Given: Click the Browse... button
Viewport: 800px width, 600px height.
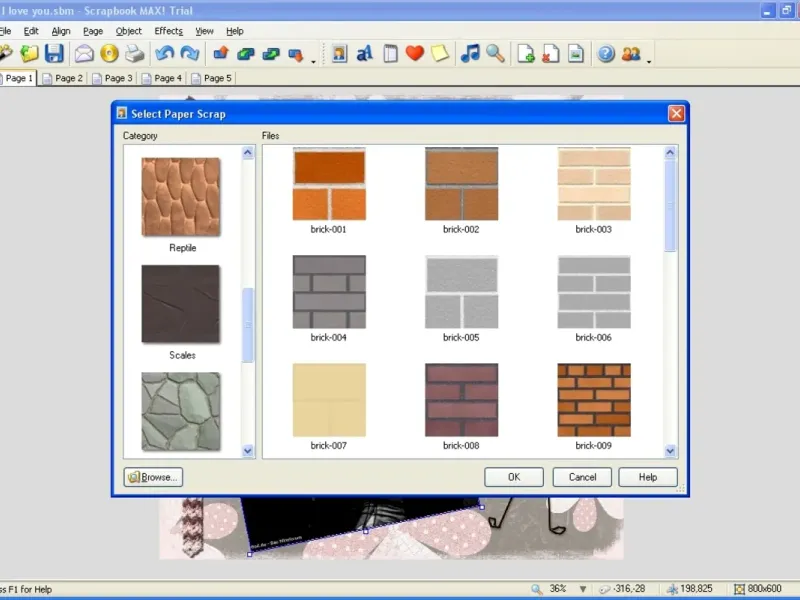Looking at the screenshot, I should pos(153,477).
